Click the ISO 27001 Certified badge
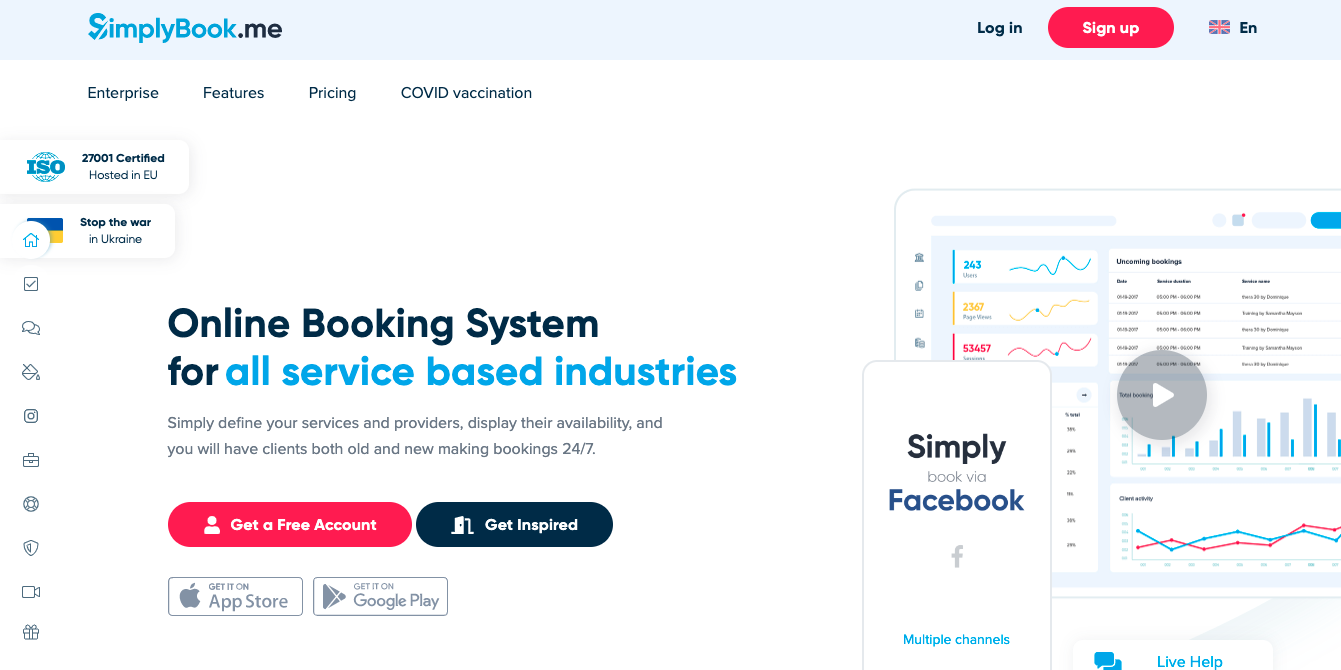Image resolution: width=1341 pixels, height=670 pixels. 94,166
